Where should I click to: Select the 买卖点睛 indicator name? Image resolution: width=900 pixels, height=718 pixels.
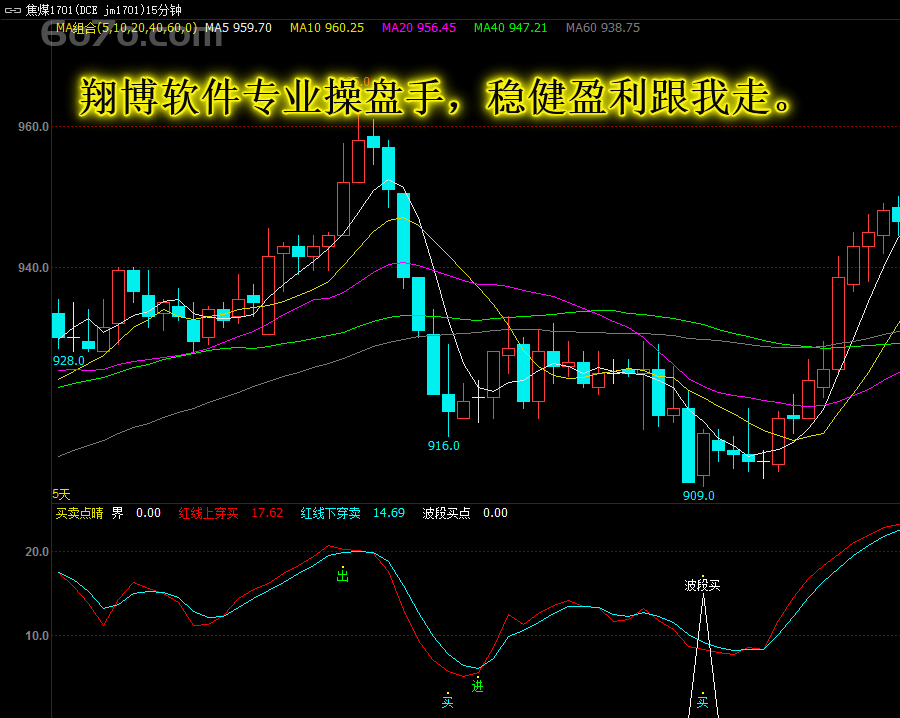[79, 513]
